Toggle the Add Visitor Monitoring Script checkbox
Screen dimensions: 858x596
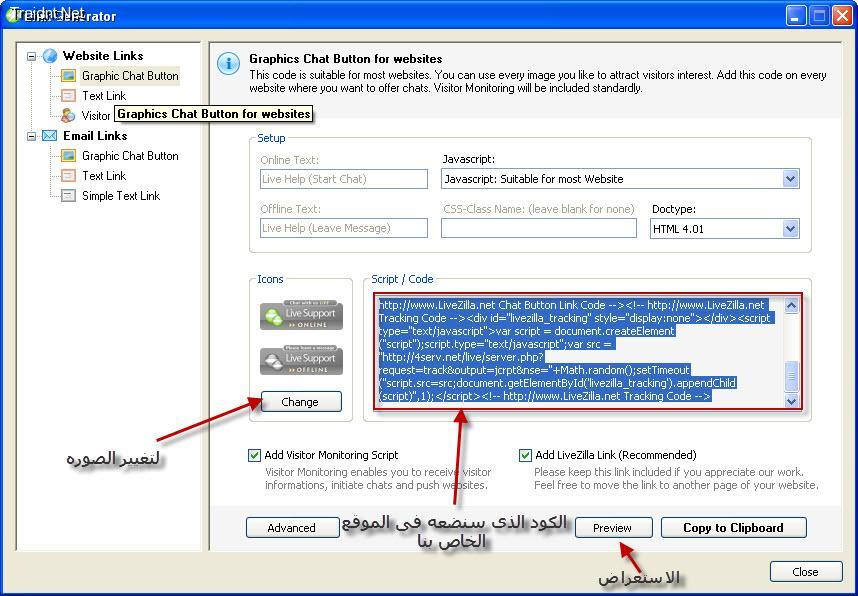click(x=254, y=455)
